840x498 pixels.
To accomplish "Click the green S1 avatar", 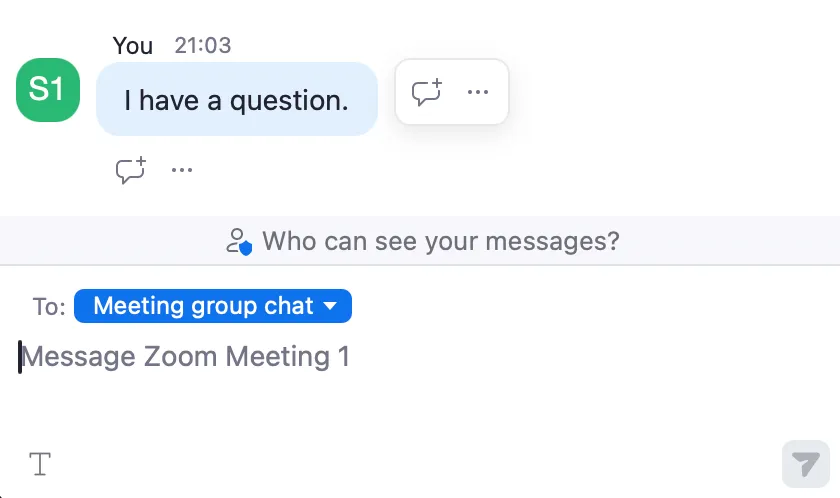I will pyautogui.click(x=48, y=90).
